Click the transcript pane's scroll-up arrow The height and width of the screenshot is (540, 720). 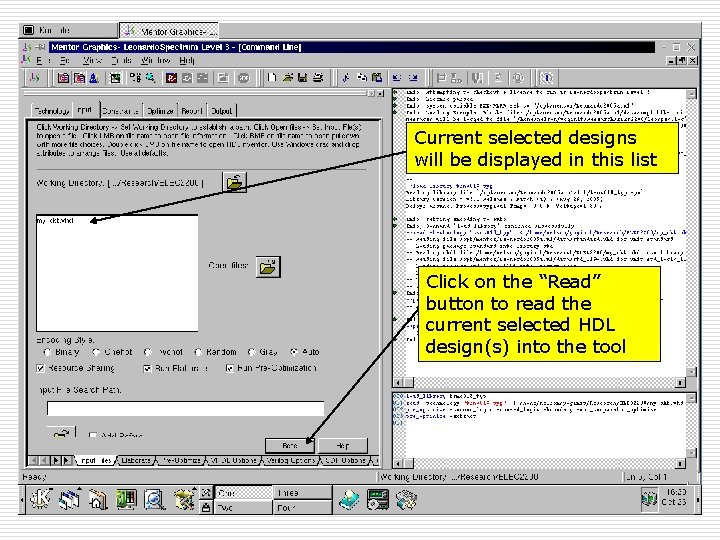tap(691, 94)
